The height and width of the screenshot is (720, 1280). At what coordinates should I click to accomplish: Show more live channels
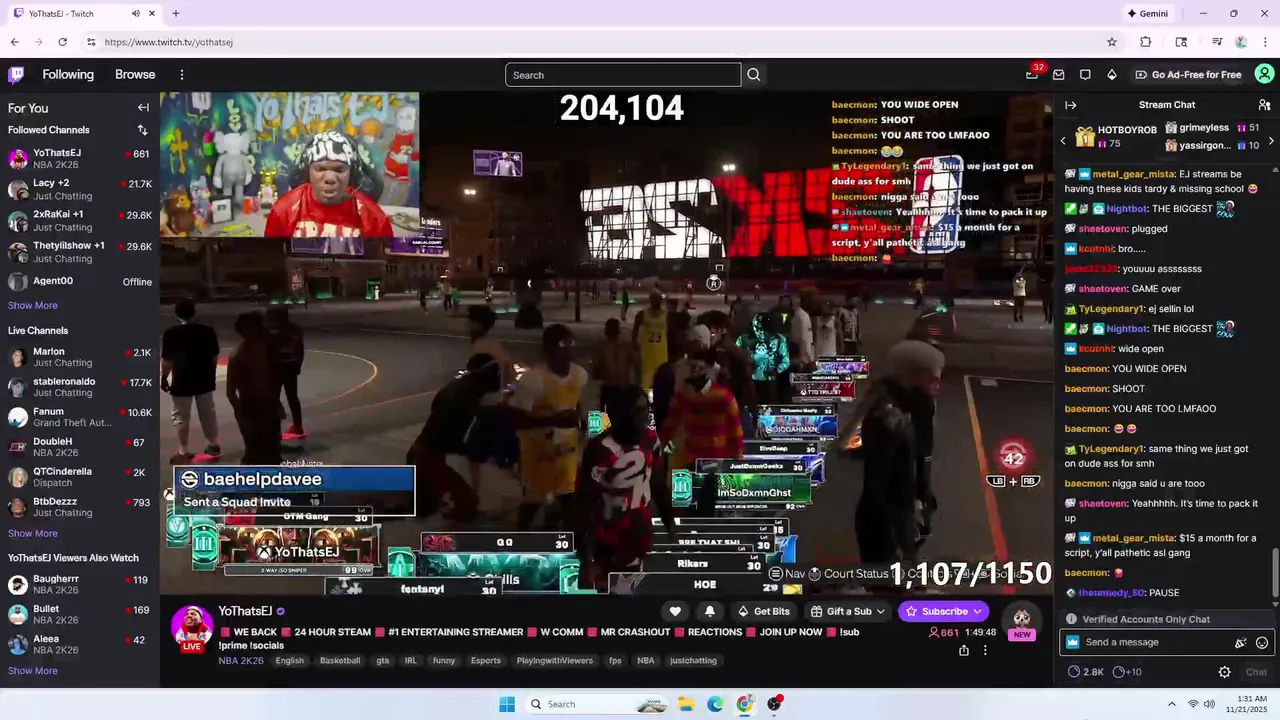[33, 534]
